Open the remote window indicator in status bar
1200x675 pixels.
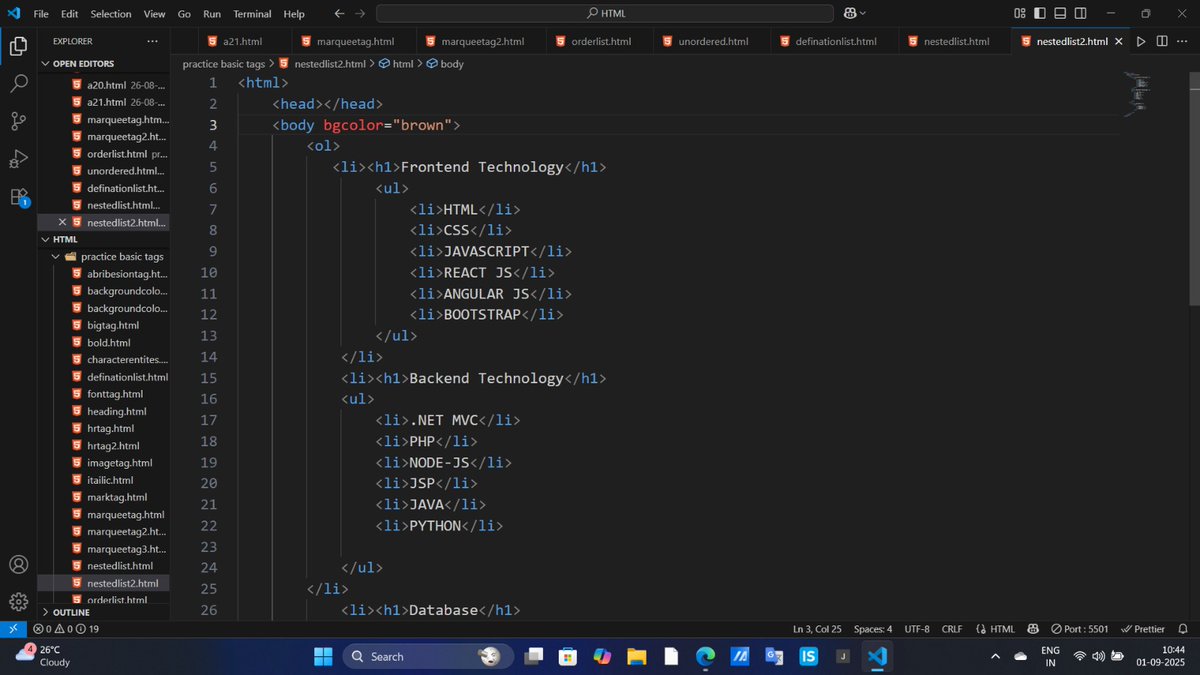point(12,629)
